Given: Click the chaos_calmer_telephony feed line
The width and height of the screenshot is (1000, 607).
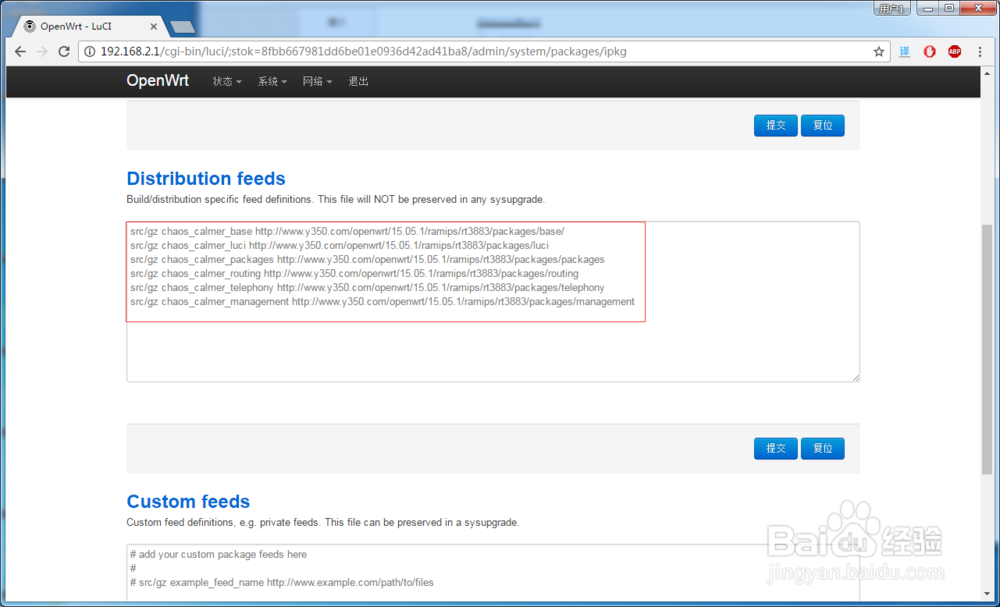Looking at the screenshot, I should click(367, 288).
